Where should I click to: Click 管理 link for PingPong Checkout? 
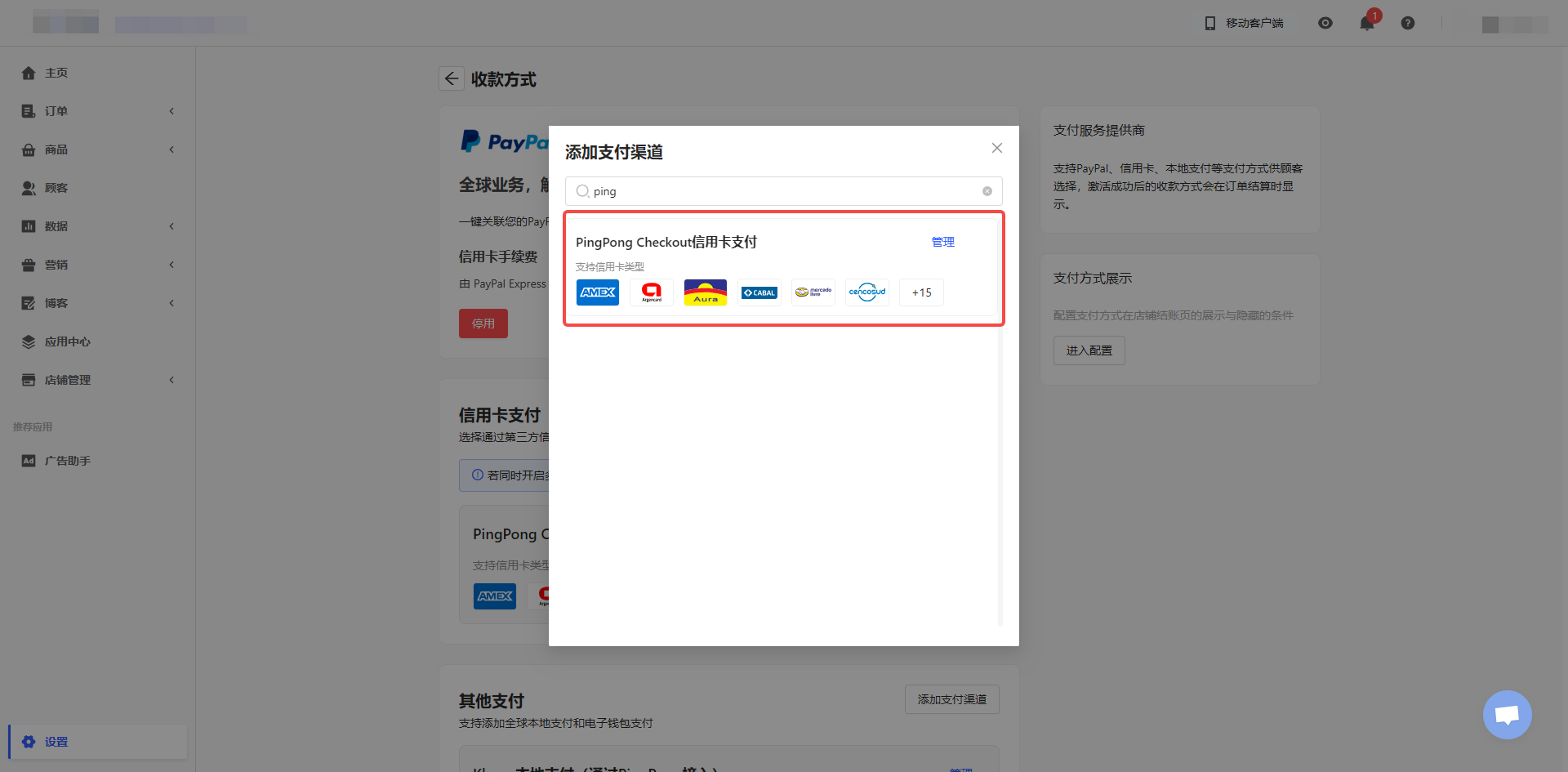click(x=942, y=242)
